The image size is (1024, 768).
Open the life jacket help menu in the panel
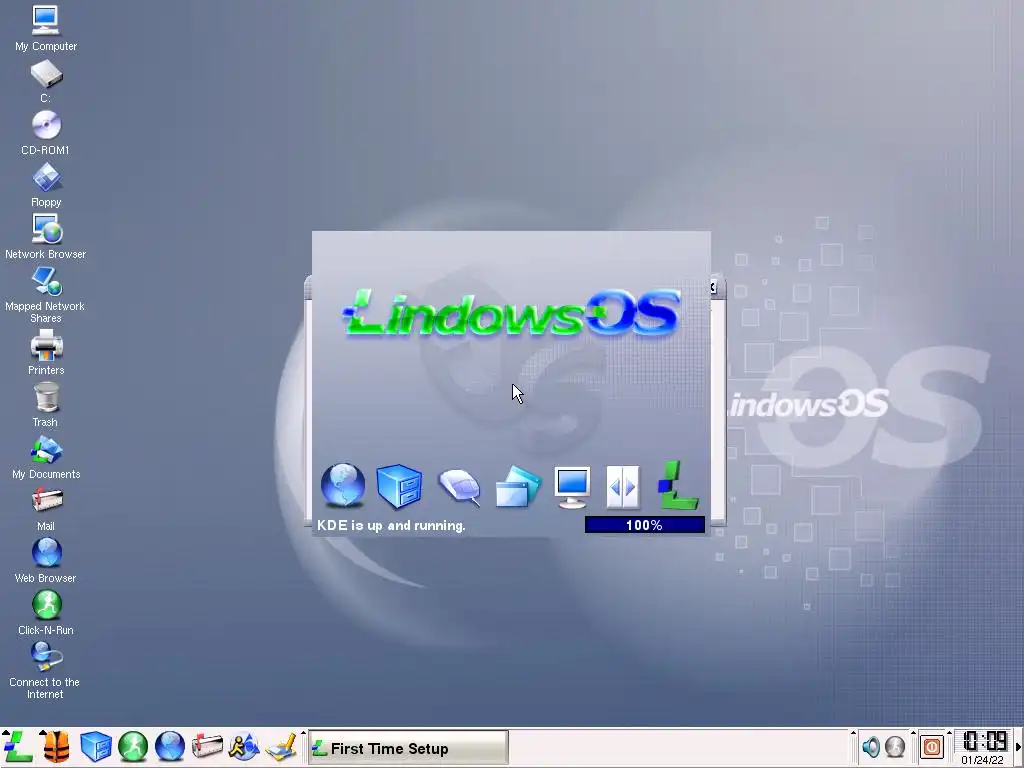point(56,746)
